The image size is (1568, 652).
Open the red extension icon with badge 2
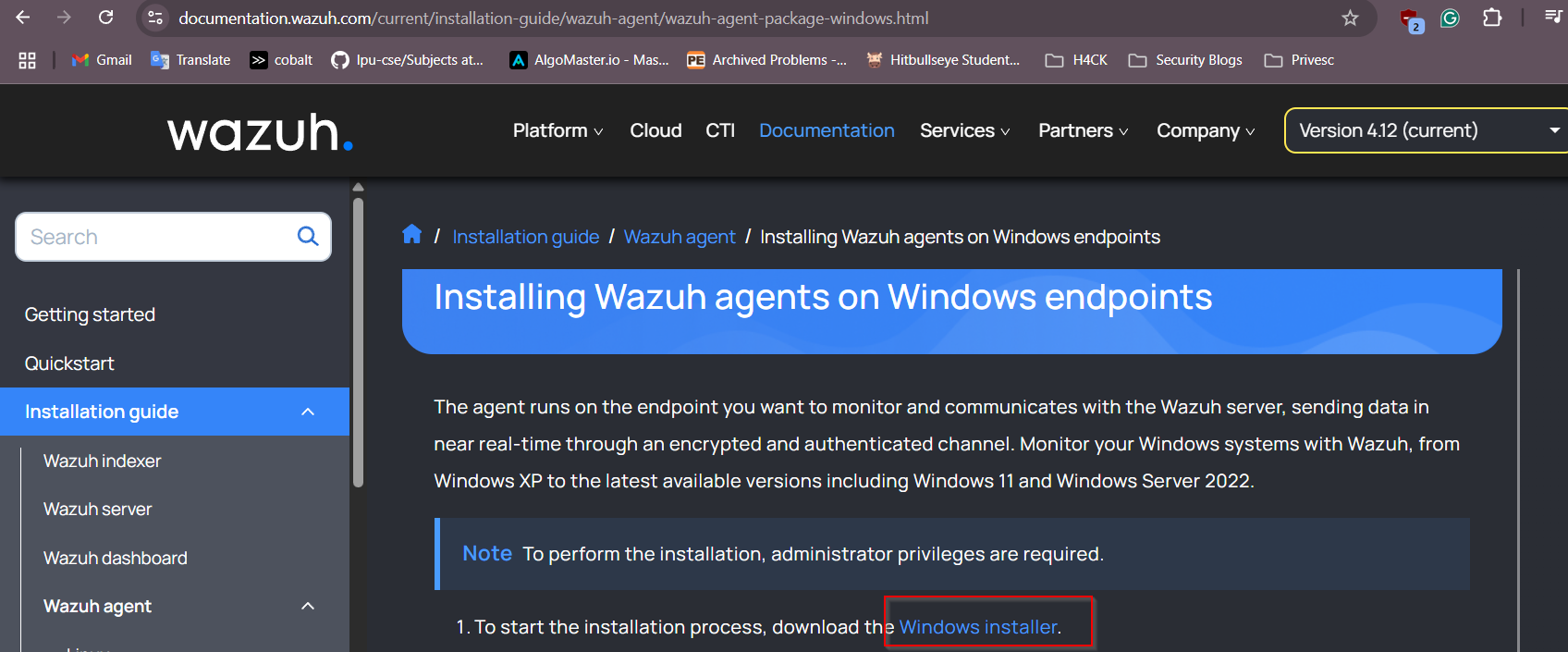click(x=1411, y=18)
